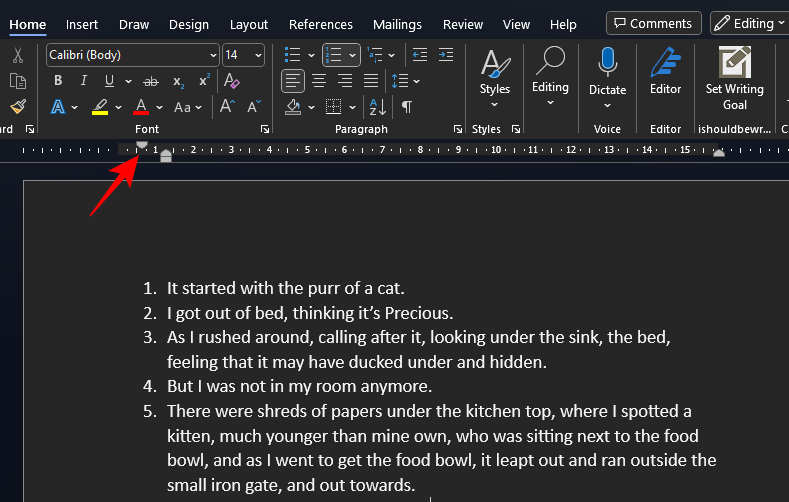Viewport: 789px width, 502px height.
Task: Toggle Bold formatting
Action: coord(58,80)
